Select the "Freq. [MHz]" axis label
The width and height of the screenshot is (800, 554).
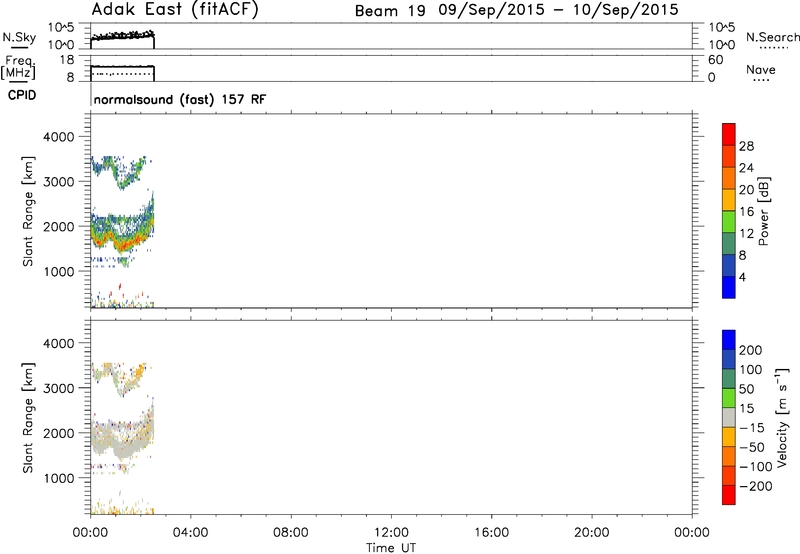[18, 67]
